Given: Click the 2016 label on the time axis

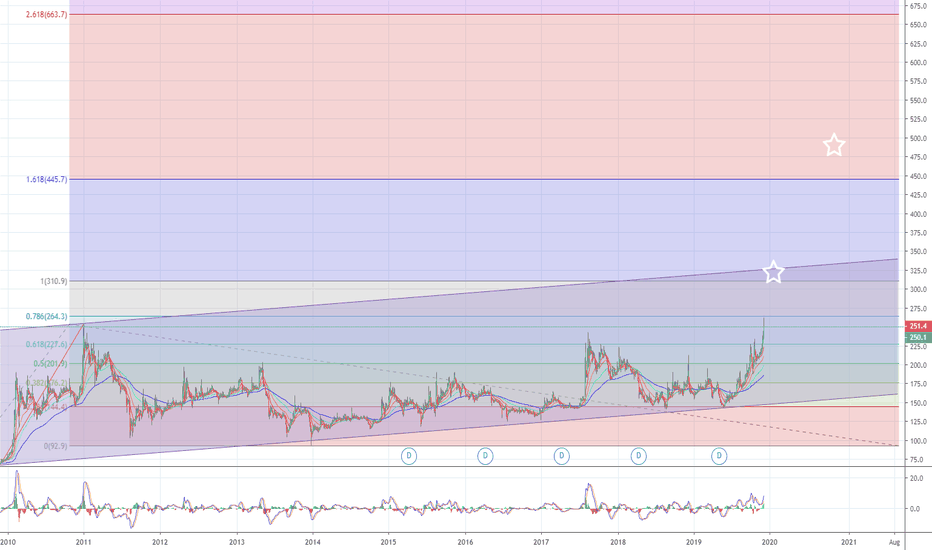Looking at the screenshot, I should point(465,542).
